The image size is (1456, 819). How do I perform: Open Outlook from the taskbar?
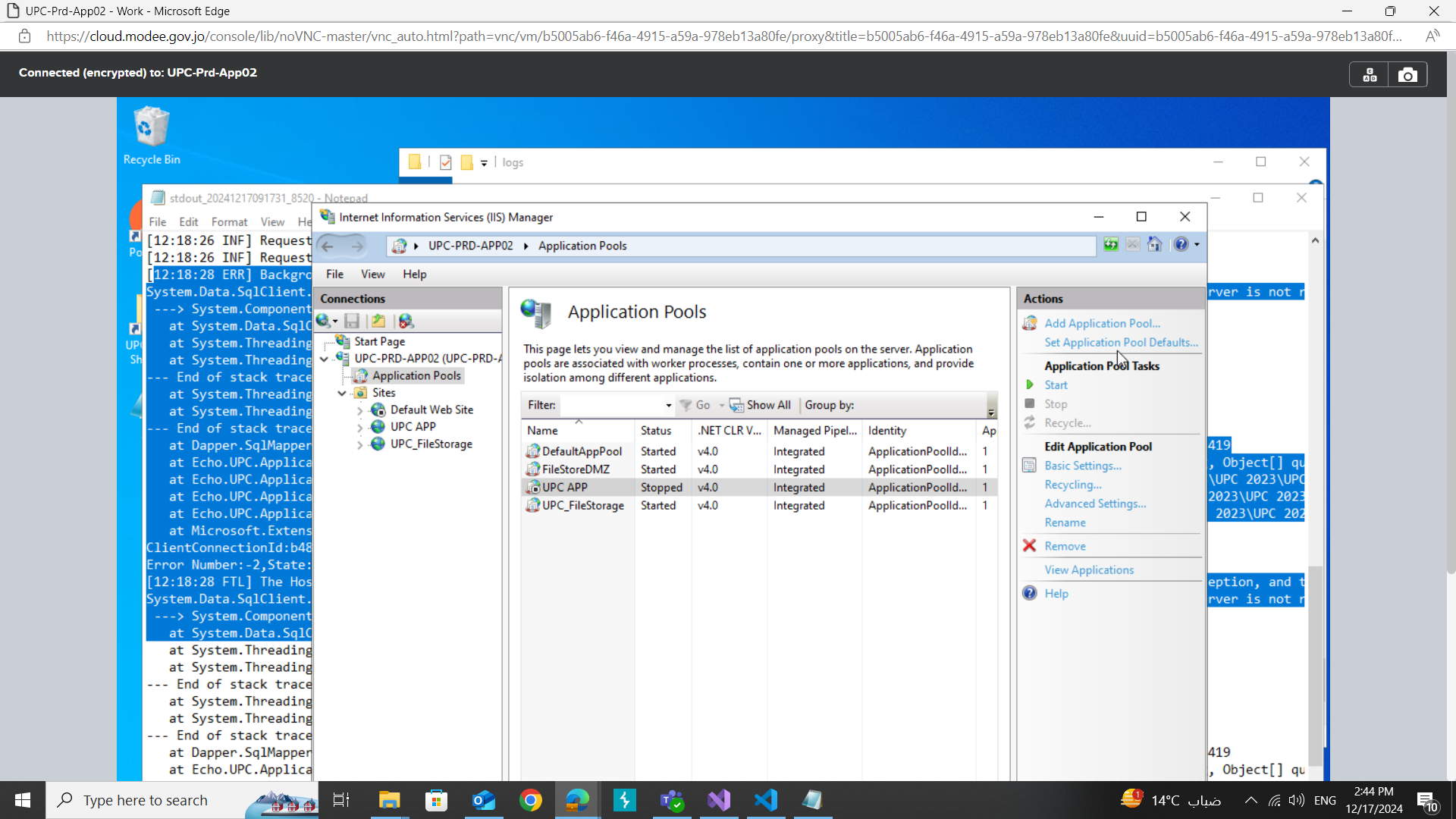coord(483,800)
